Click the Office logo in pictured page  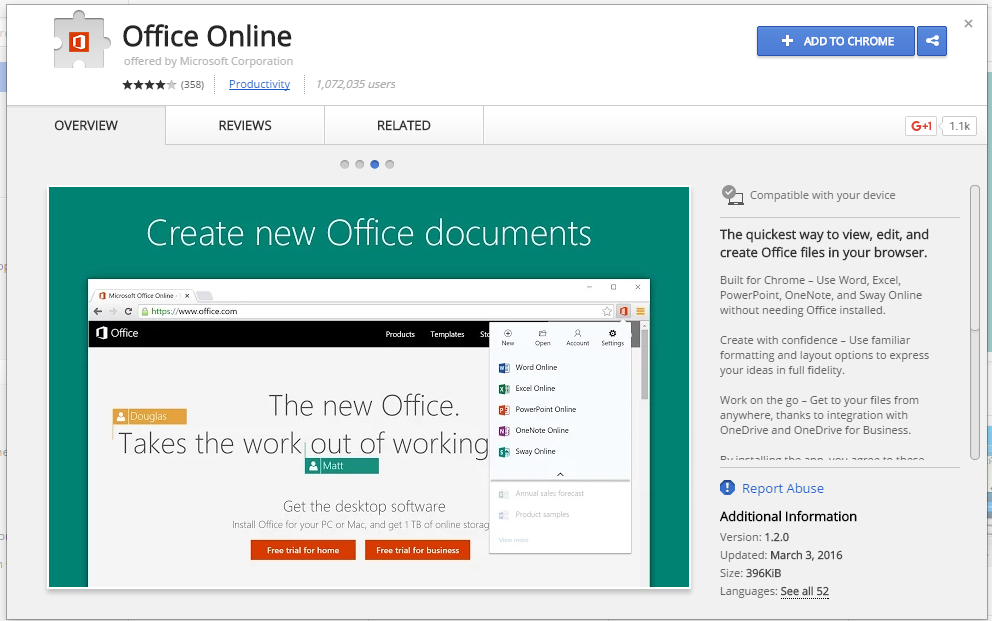pyautogui.click(x=117, y=333)
